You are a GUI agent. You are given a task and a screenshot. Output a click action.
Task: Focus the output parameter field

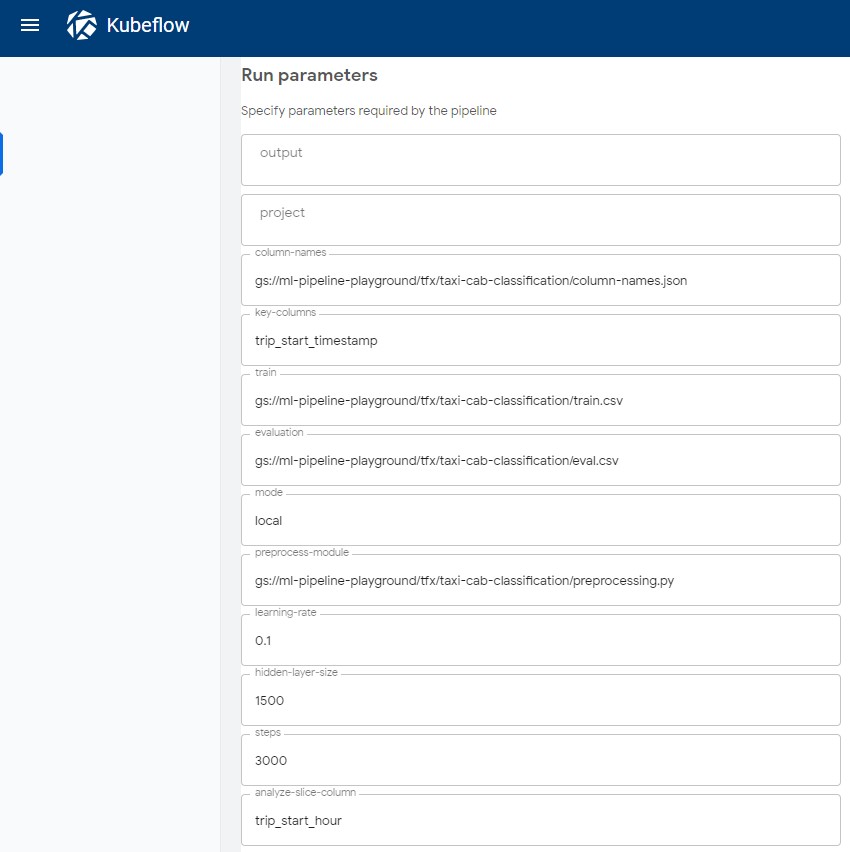pos(541,160)
